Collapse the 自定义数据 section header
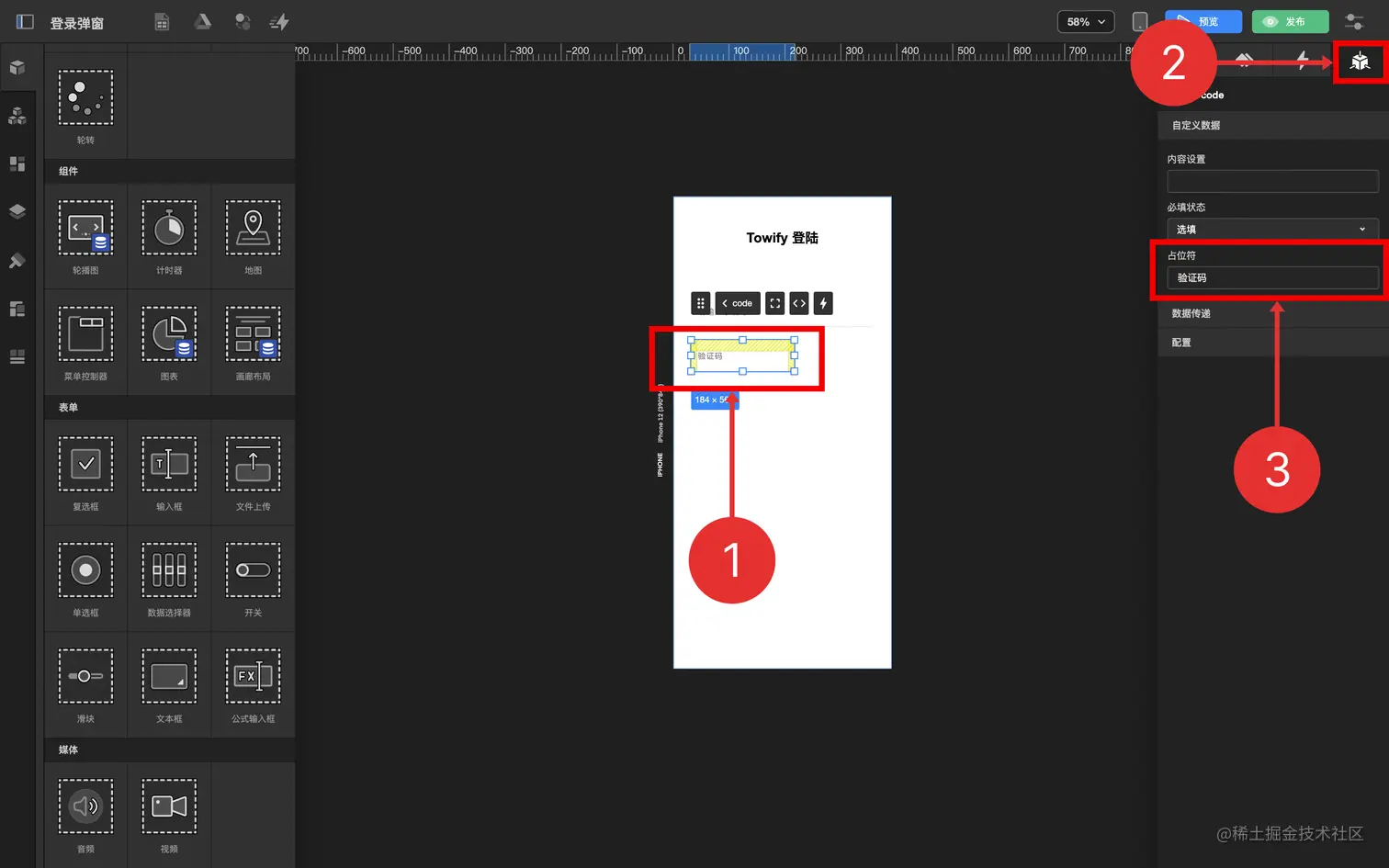Screen dimensions: 1389x868 click(1273, 125)
